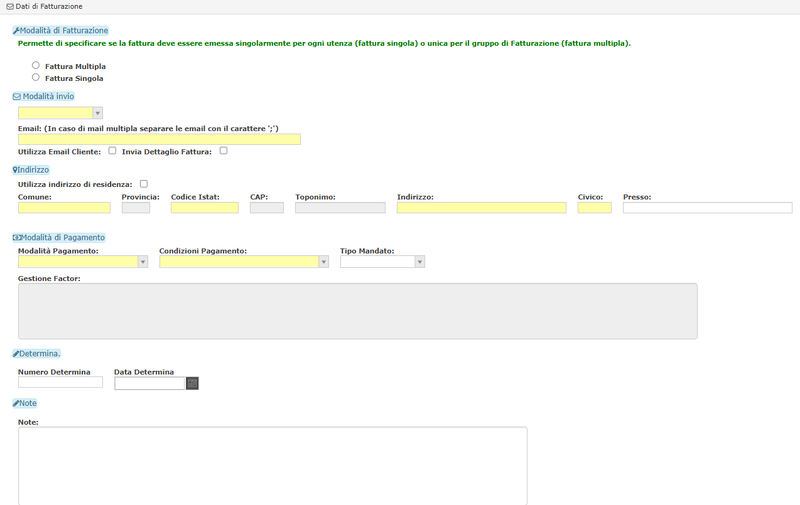800x505 pixels.
Task: Select the Fattura Multipla radio option
Action: coord(36,65)
